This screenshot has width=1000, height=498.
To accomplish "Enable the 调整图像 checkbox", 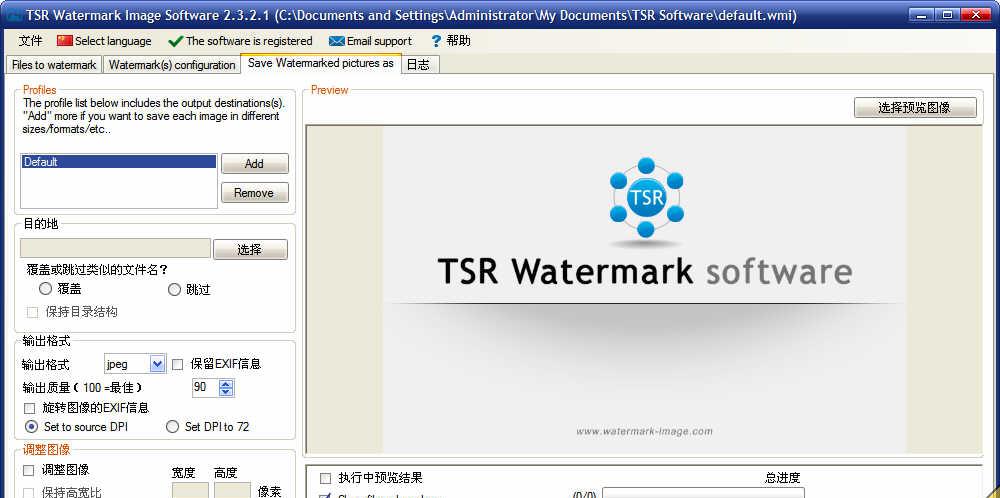I will pos(29,471).
